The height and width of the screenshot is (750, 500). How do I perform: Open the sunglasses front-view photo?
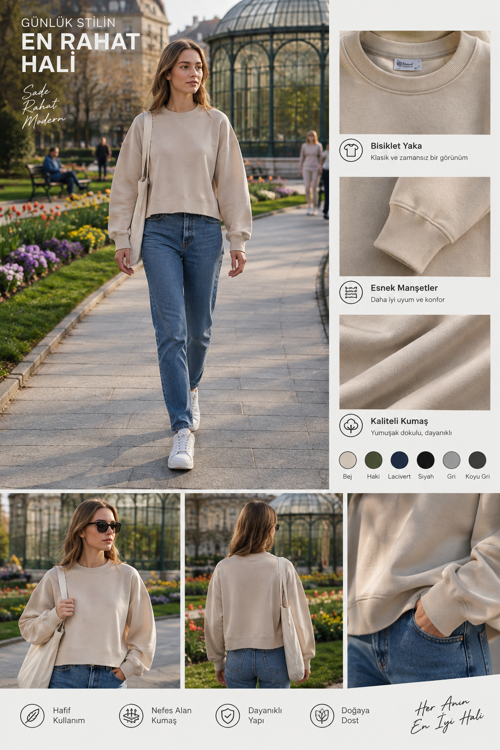pos(90,591)
